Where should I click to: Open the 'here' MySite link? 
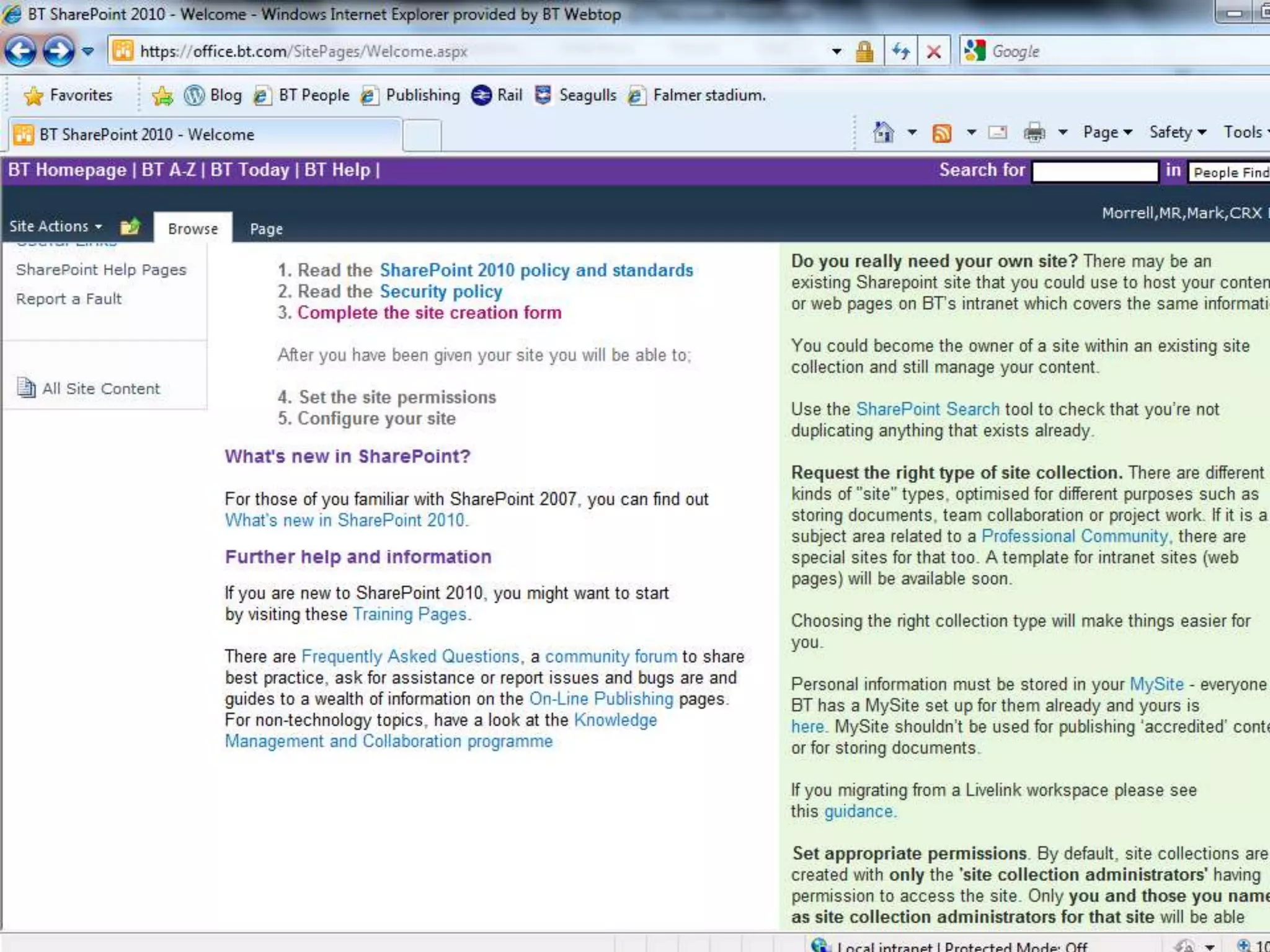coord(807,726)
